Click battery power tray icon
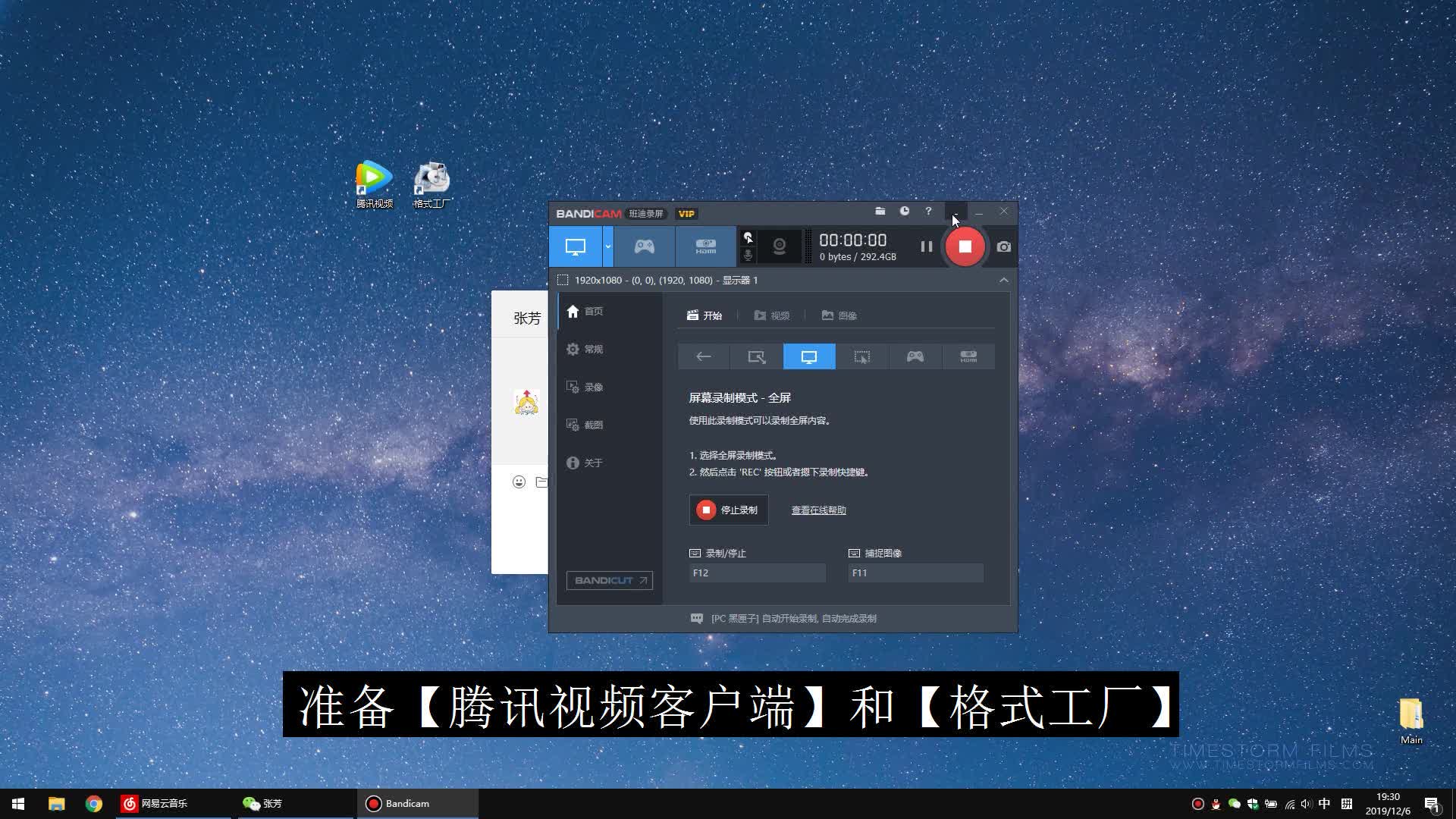The height and width of the screenshot is (819, 1456). point(1271,804)
